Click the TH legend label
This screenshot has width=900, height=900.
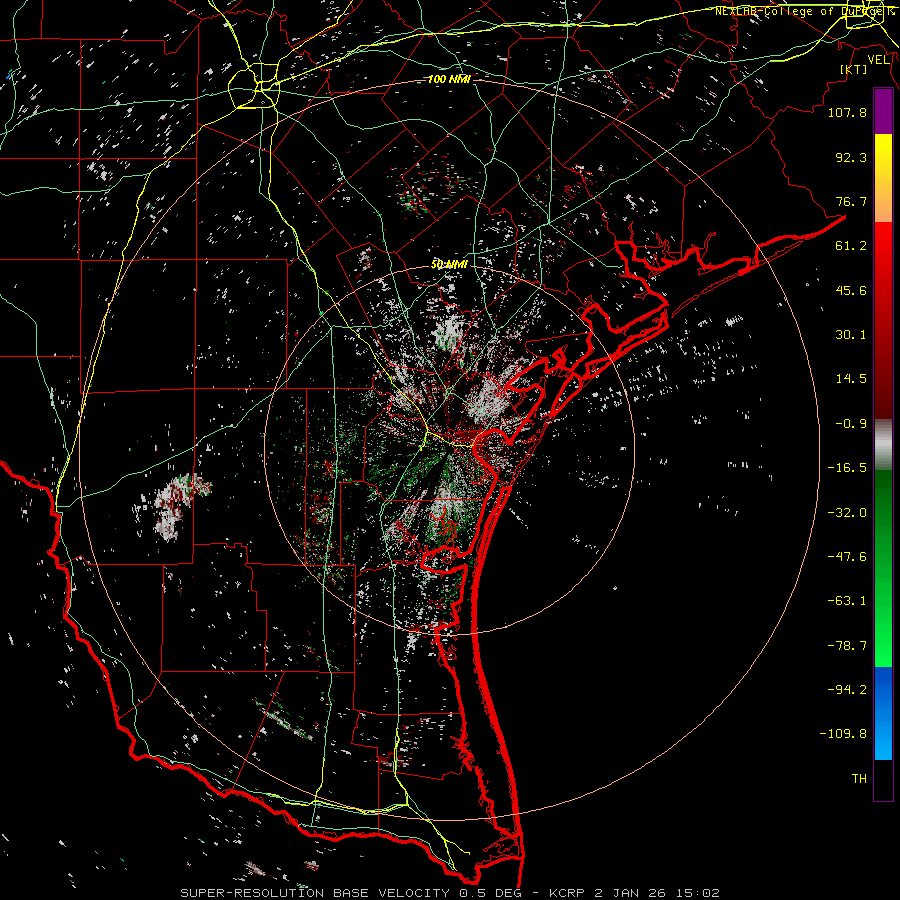(859, 779)
